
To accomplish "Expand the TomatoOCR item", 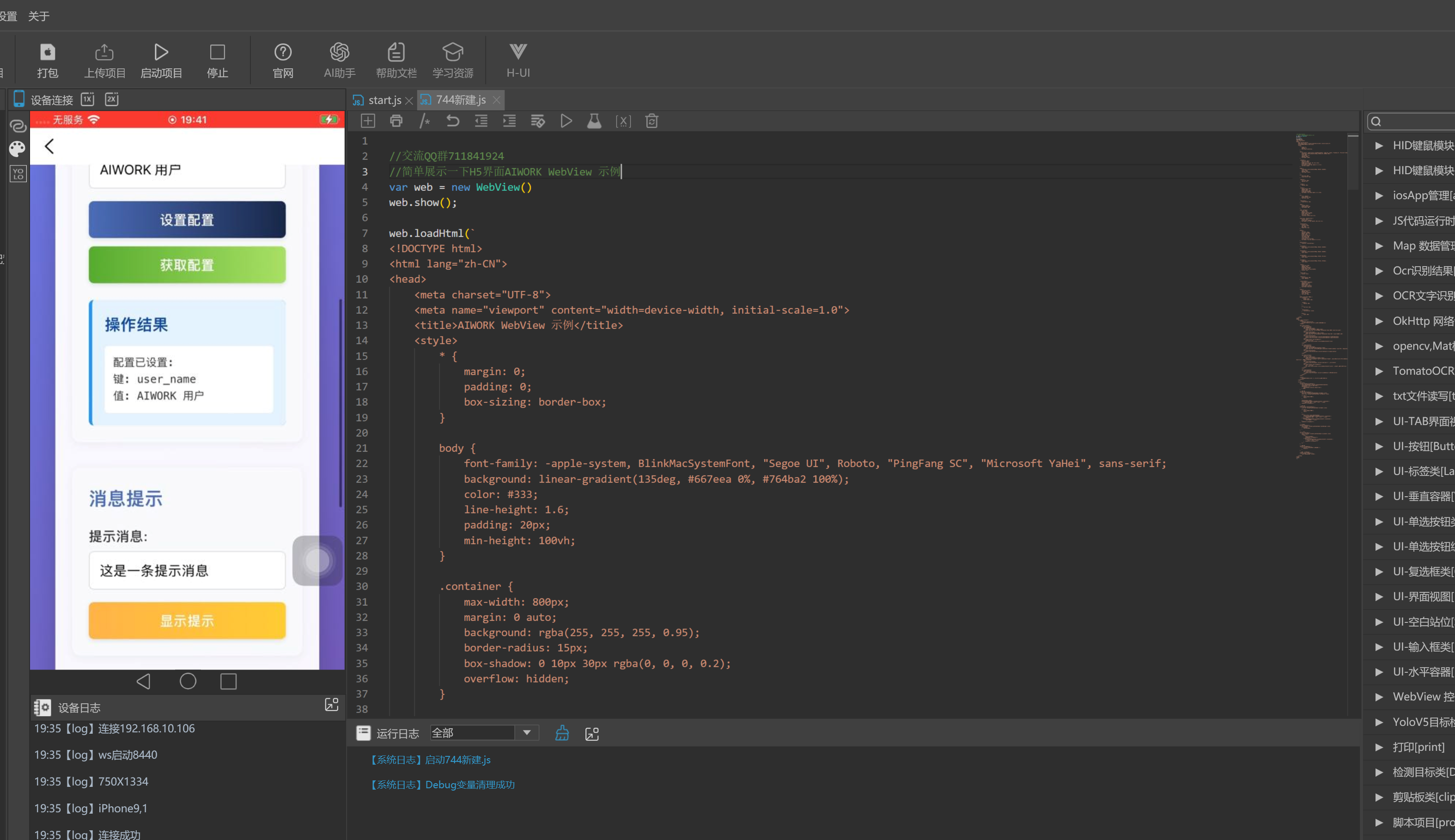I will tap(1379, 371).
